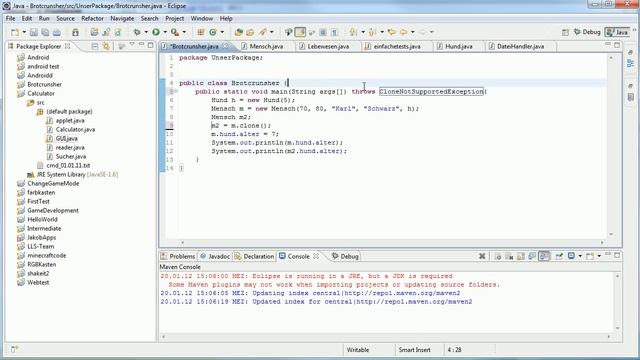
Task: Switch to Hund.java editor tab
Action: pyautogui.click(x=458, y=47)
